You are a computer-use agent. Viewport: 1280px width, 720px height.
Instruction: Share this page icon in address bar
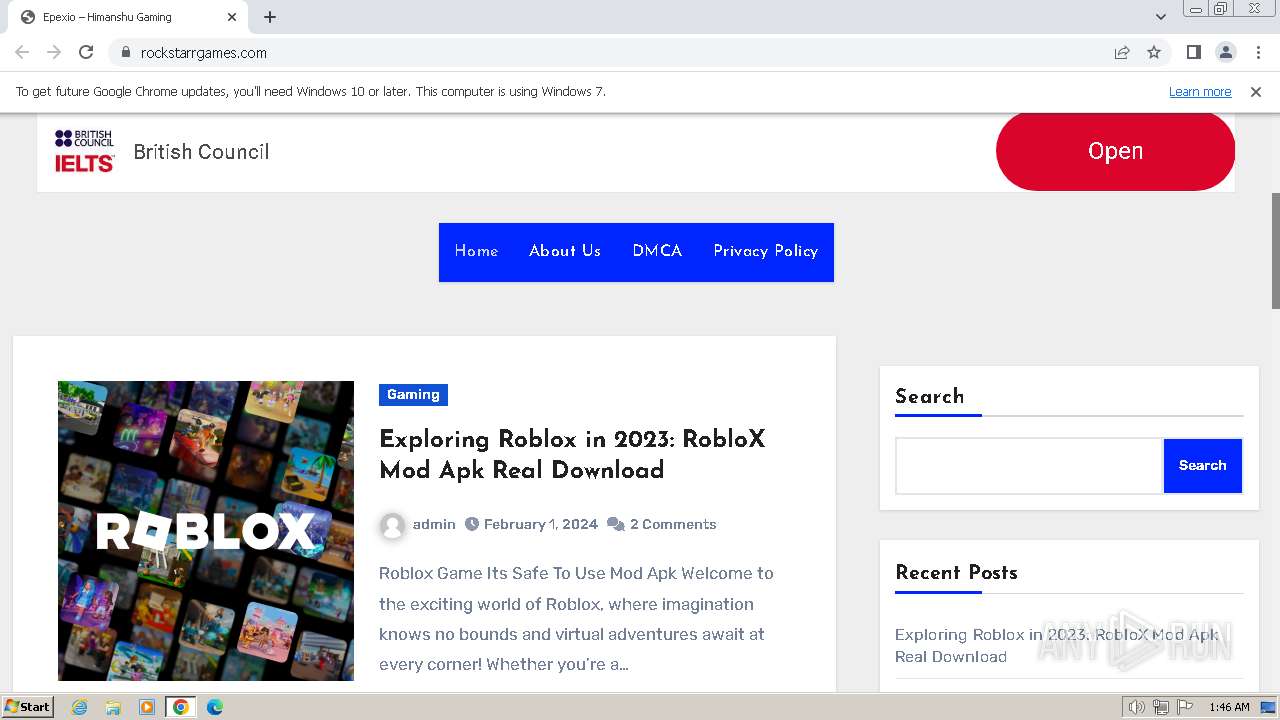tap(1122, 53)
